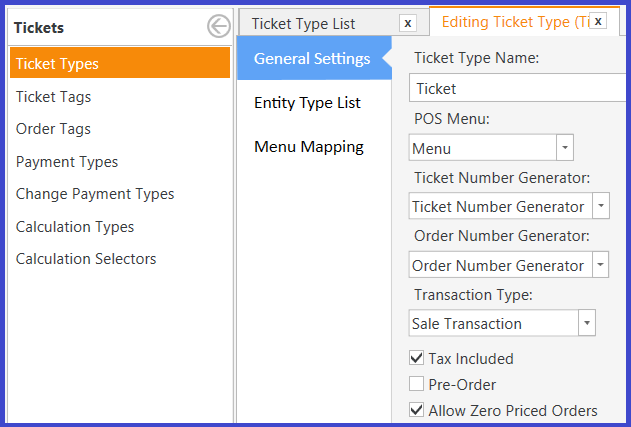Click the Ticket Type Name input field
The height and width of the screenshot is (427, 631).
tap(518, 88)
